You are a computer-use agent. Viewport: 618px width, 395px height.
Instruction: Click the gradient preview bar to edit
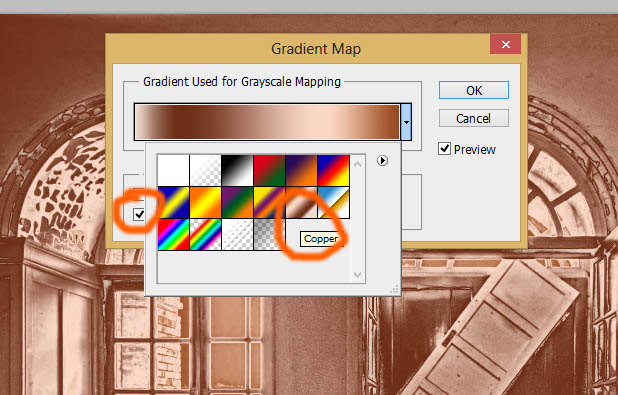tap(267, 122)
